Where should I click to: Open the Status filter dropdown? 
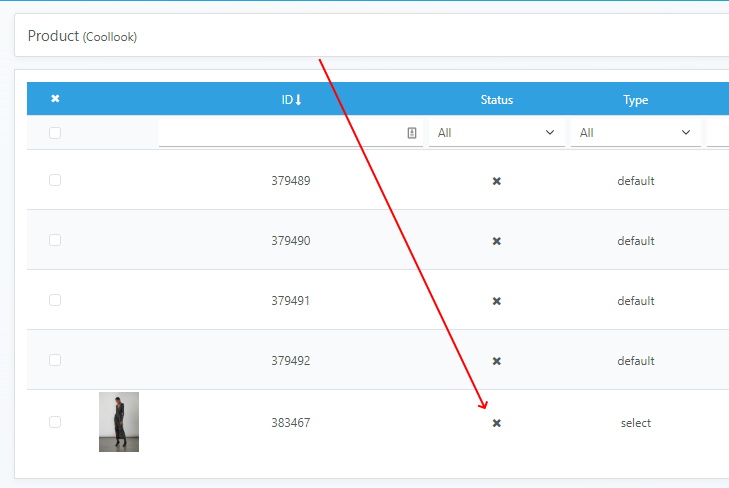(497, 133)
